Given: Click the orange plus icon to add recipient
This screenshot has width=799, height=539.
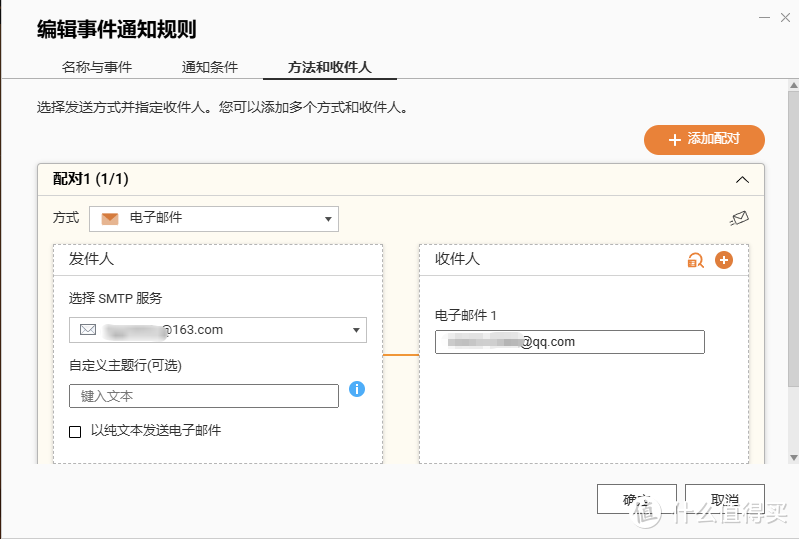Looking at the screenshot, I should point(725,260).
